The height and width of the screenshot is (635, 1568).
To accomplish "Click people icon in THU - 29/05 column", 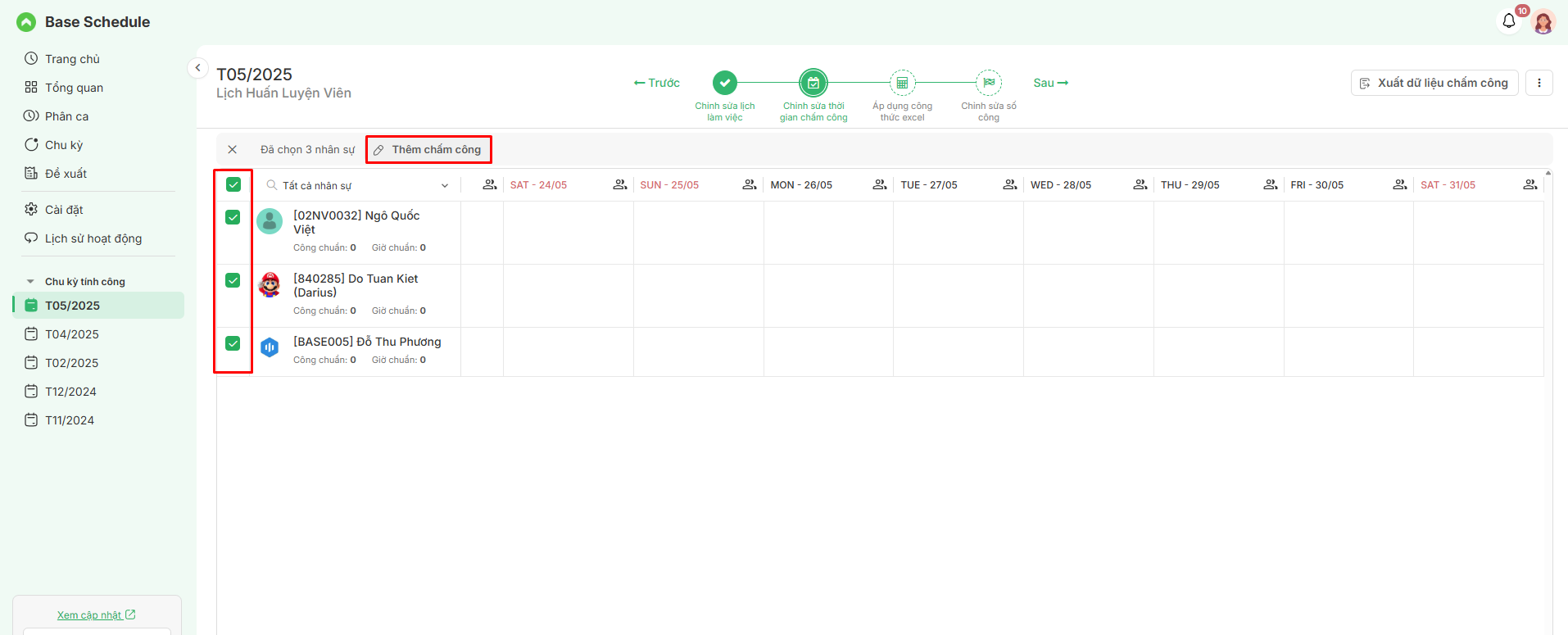I will 1271,185.
